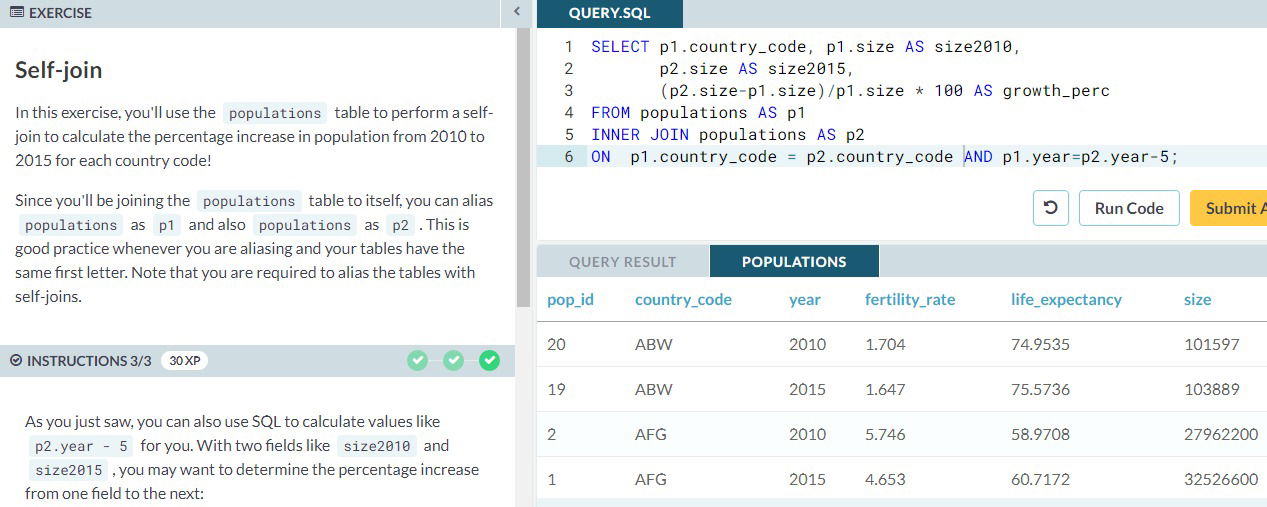Collapse the exercise panel with left chevron
This screenshot has height=507, width=1267.
517,12
